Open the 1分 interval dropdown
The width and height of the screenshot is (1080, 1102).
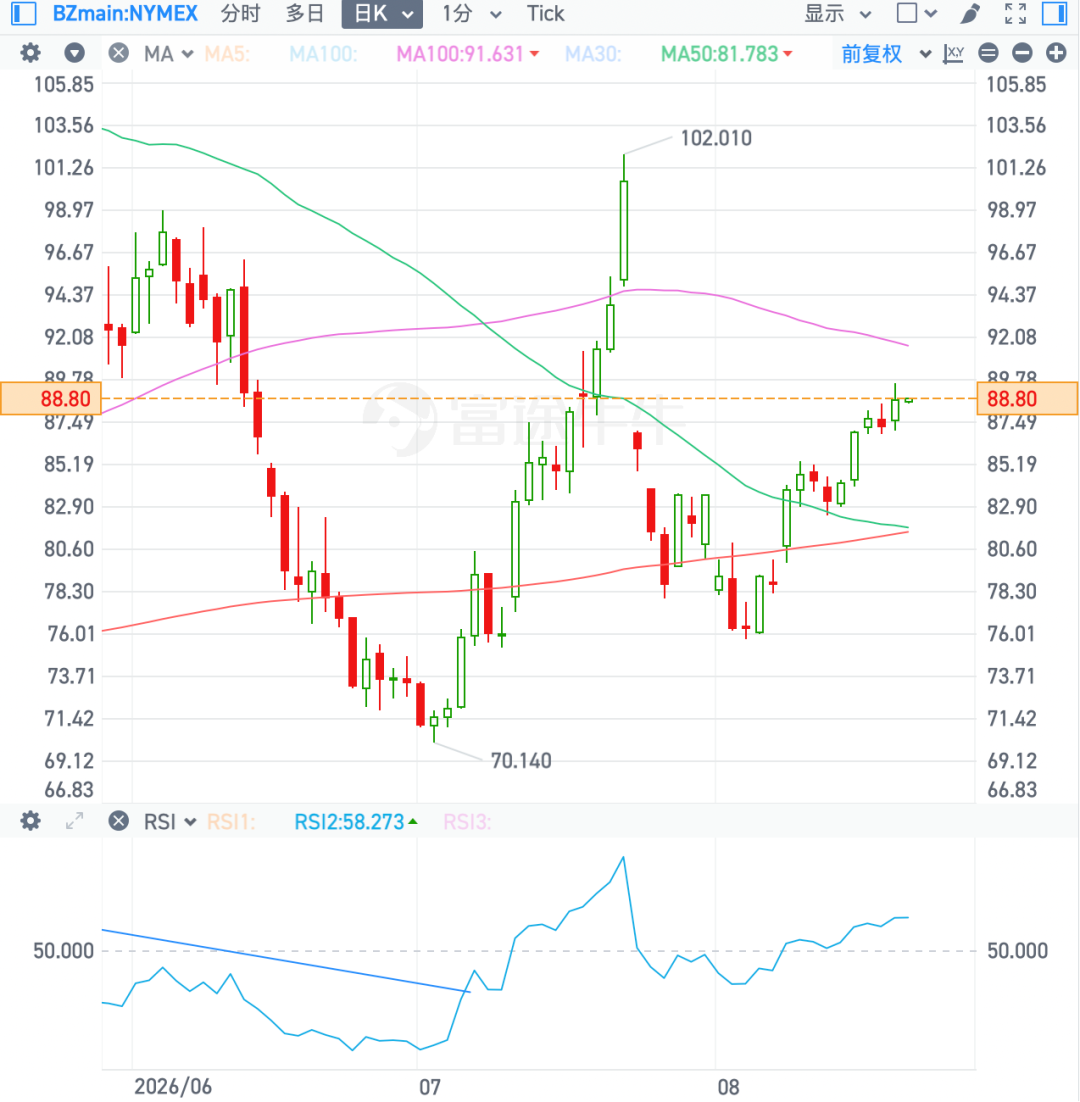471,13
